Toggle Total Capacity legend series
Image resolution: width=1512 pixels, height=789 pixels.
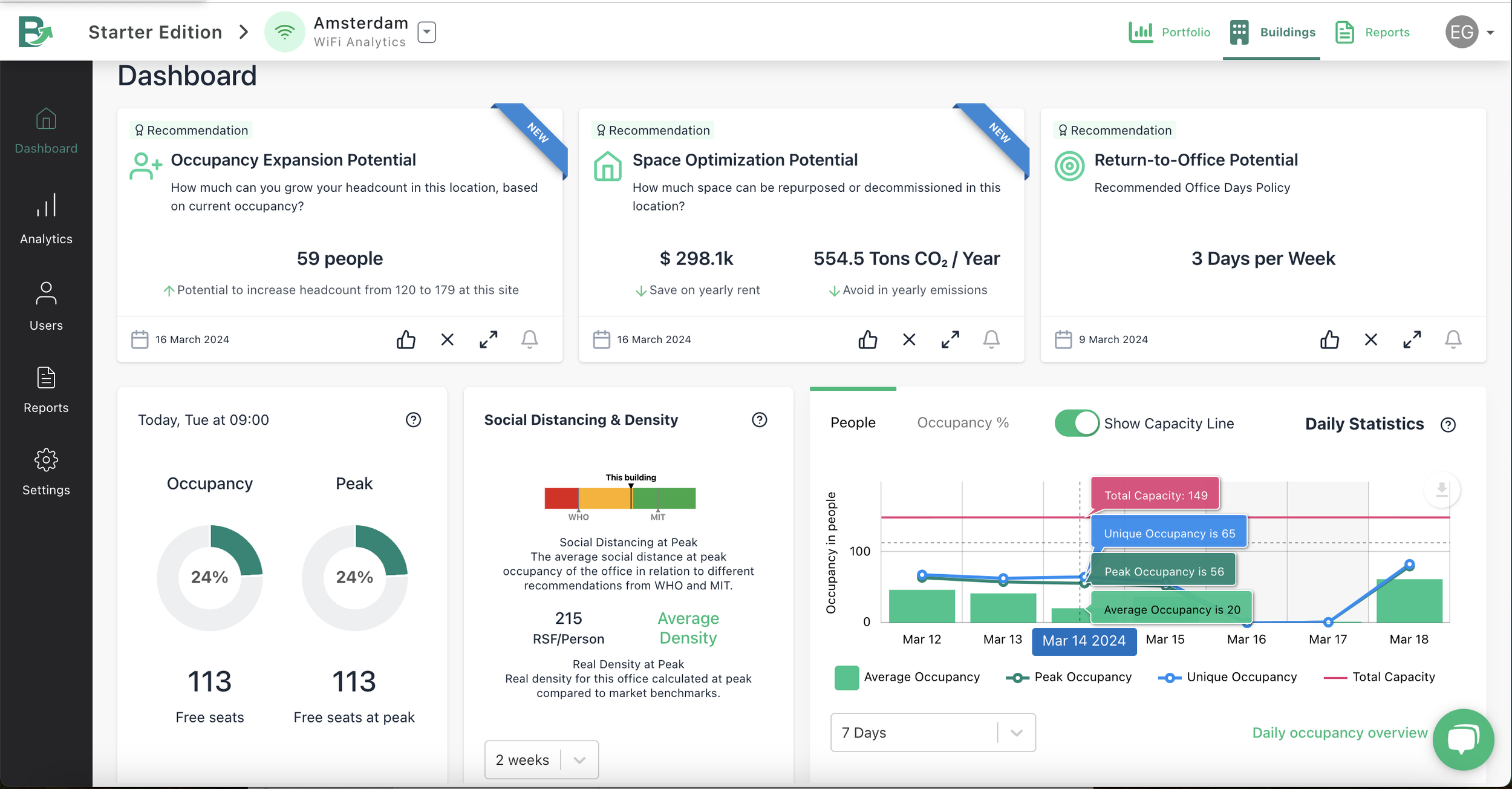pos(1379,678)
